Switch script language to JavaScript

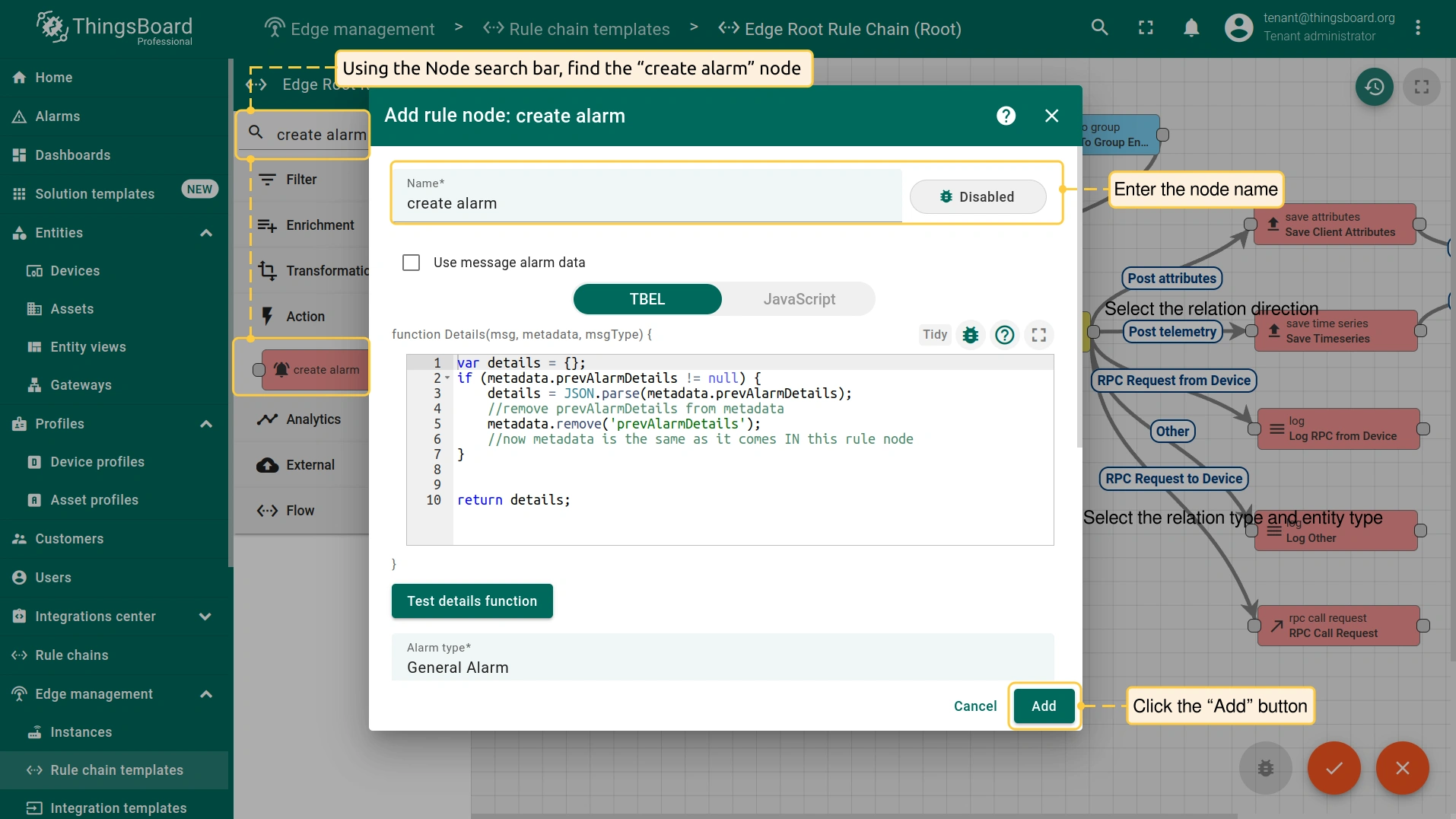pyautogui.click(x=799, y=299)
